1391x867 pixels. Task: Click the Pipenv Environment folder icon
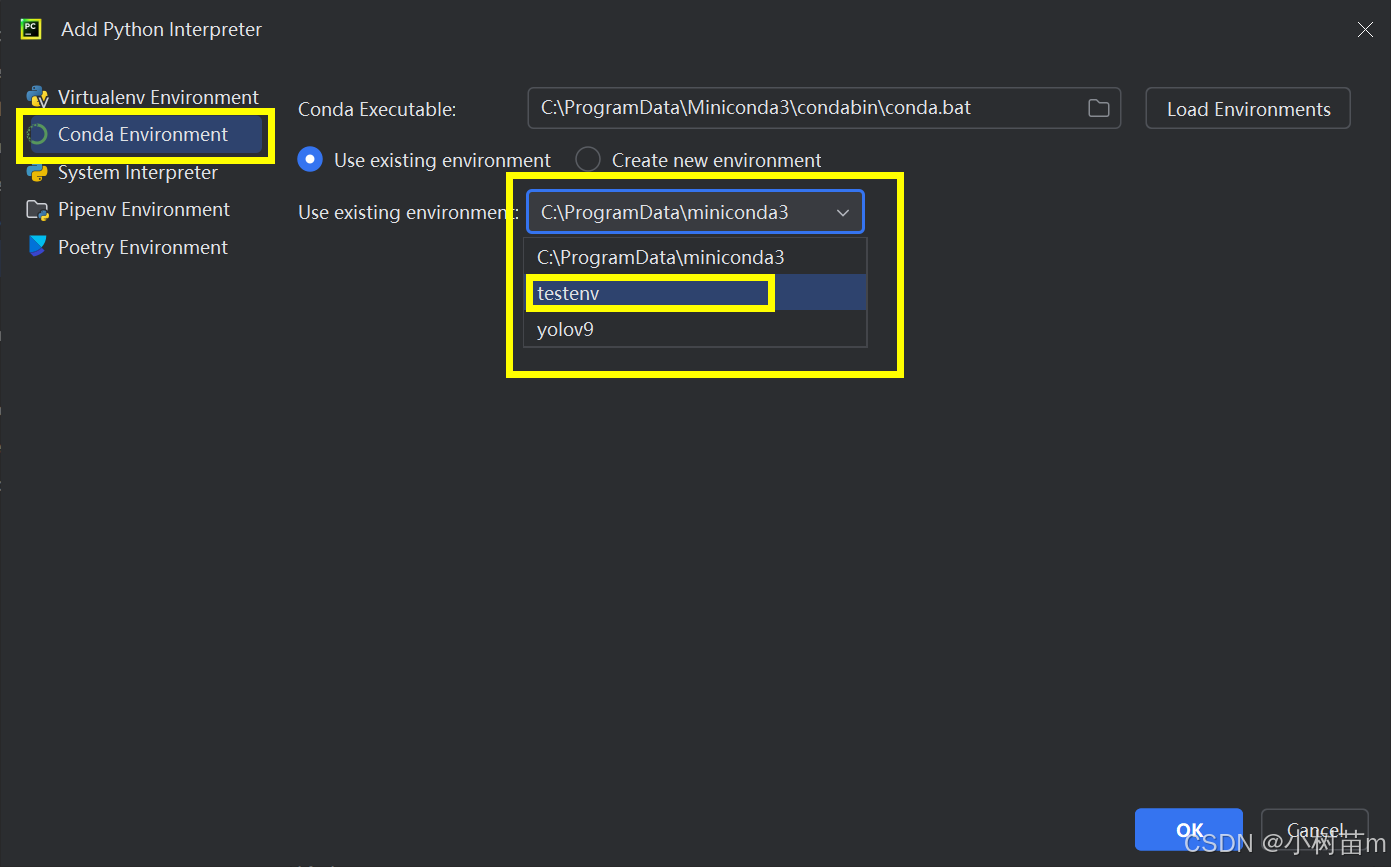38,210
